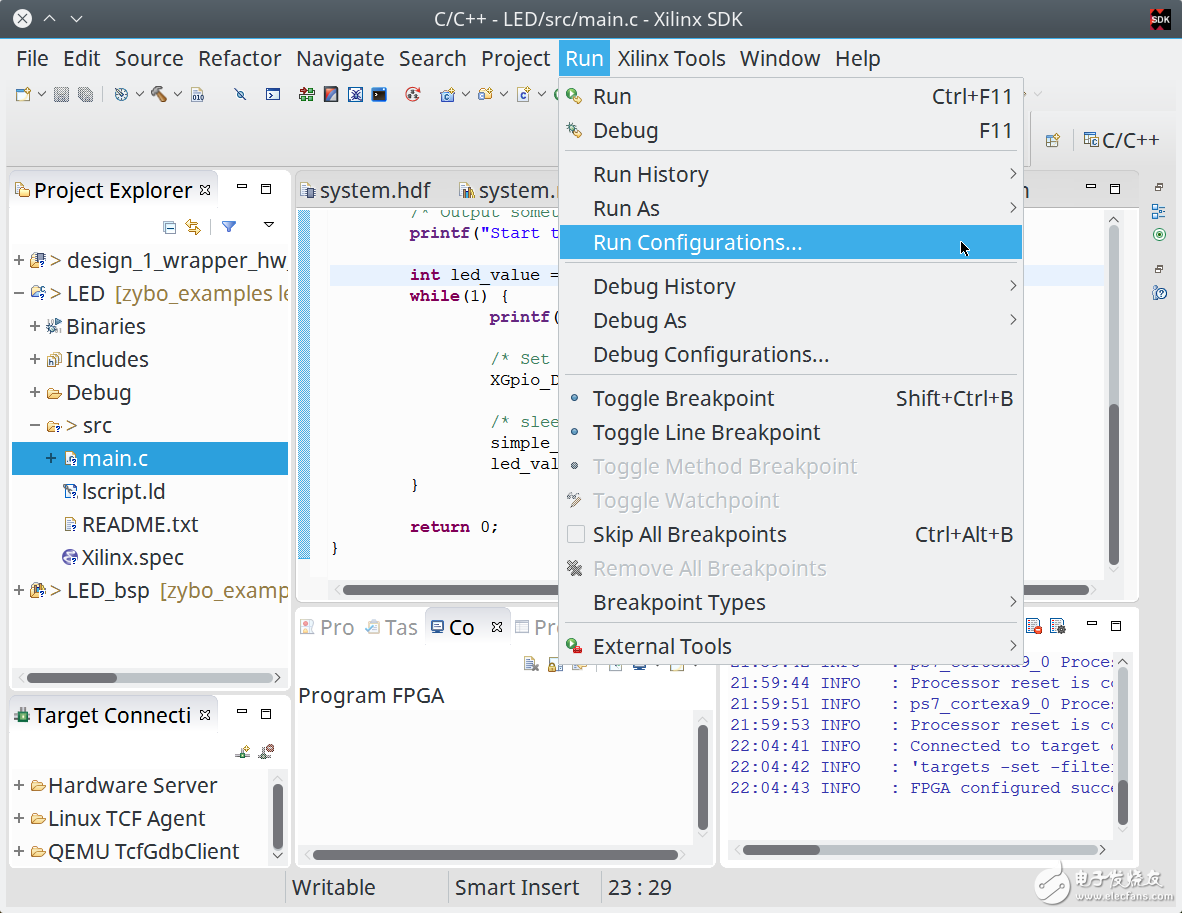Collapse the src folder node
1182x913 pixels.
pos(35,426)
